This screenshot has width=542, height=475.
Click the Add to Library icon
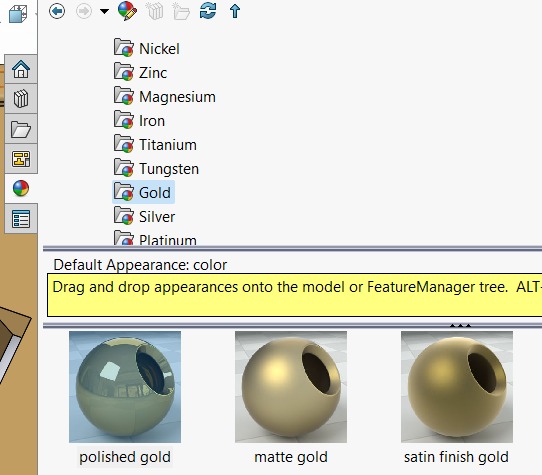pyautogui.click(x=154, y=11)
